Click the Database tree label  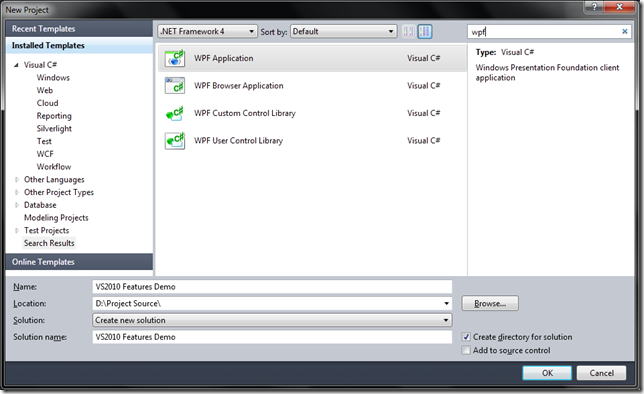pos(40,205)
